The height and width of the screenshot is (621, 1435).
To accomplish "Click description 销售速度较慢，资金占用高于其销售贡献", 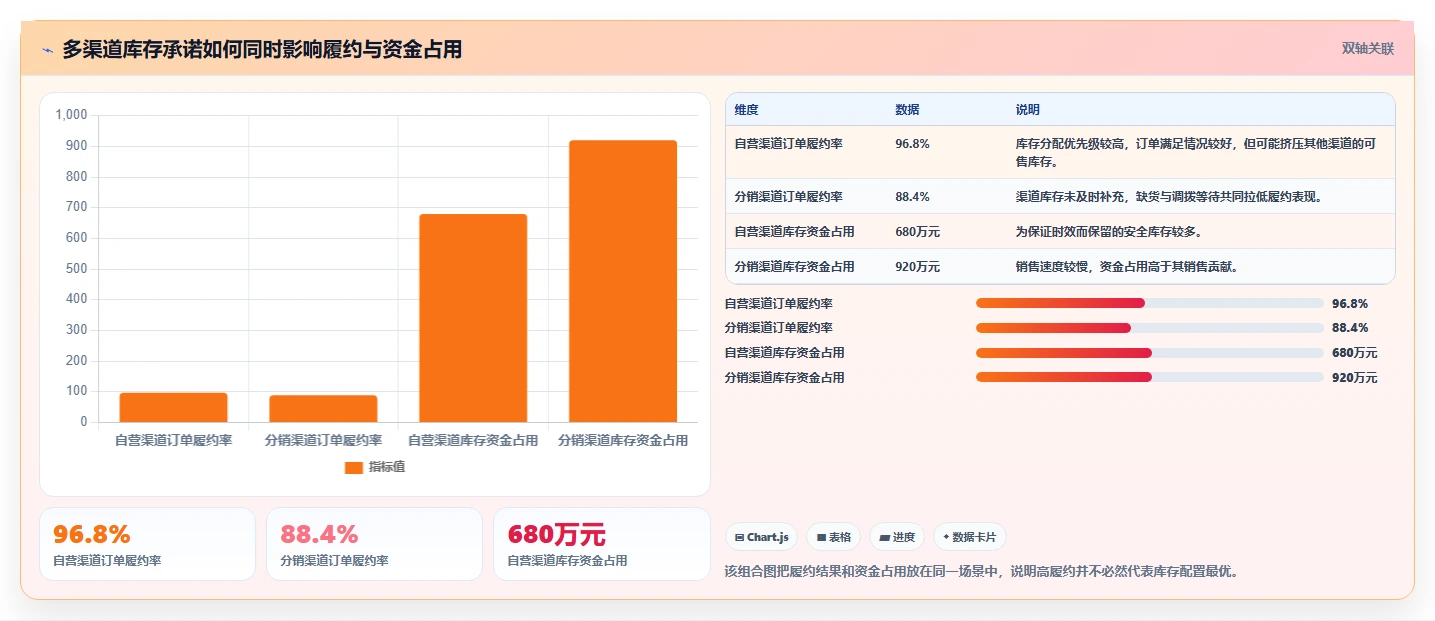I will [x=1126, y=267].
